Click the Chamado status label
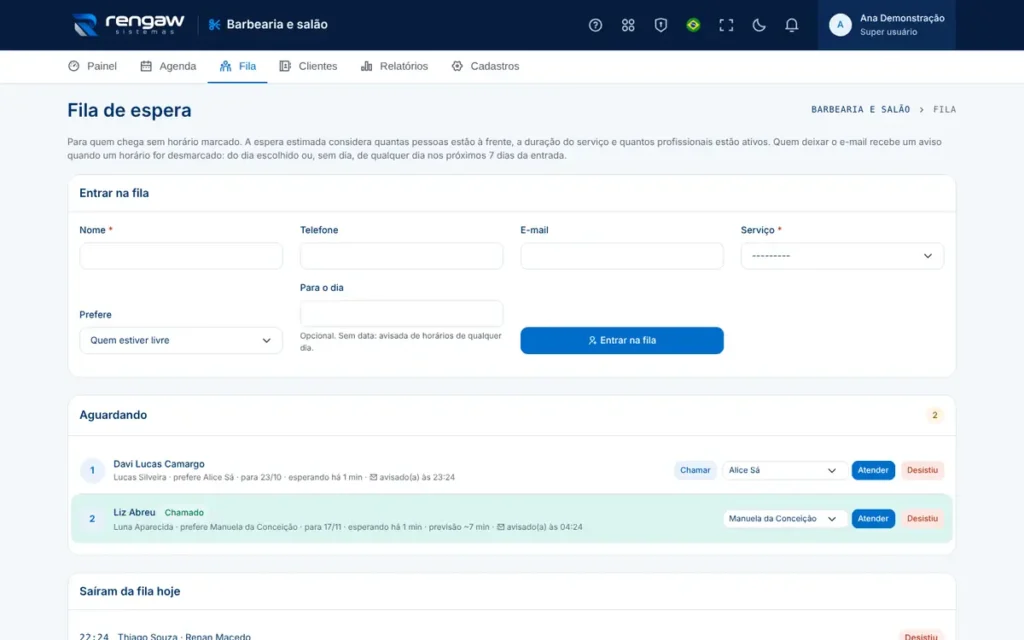The width and height of the screenshot is (1024, 640). [x=184, y=513]
